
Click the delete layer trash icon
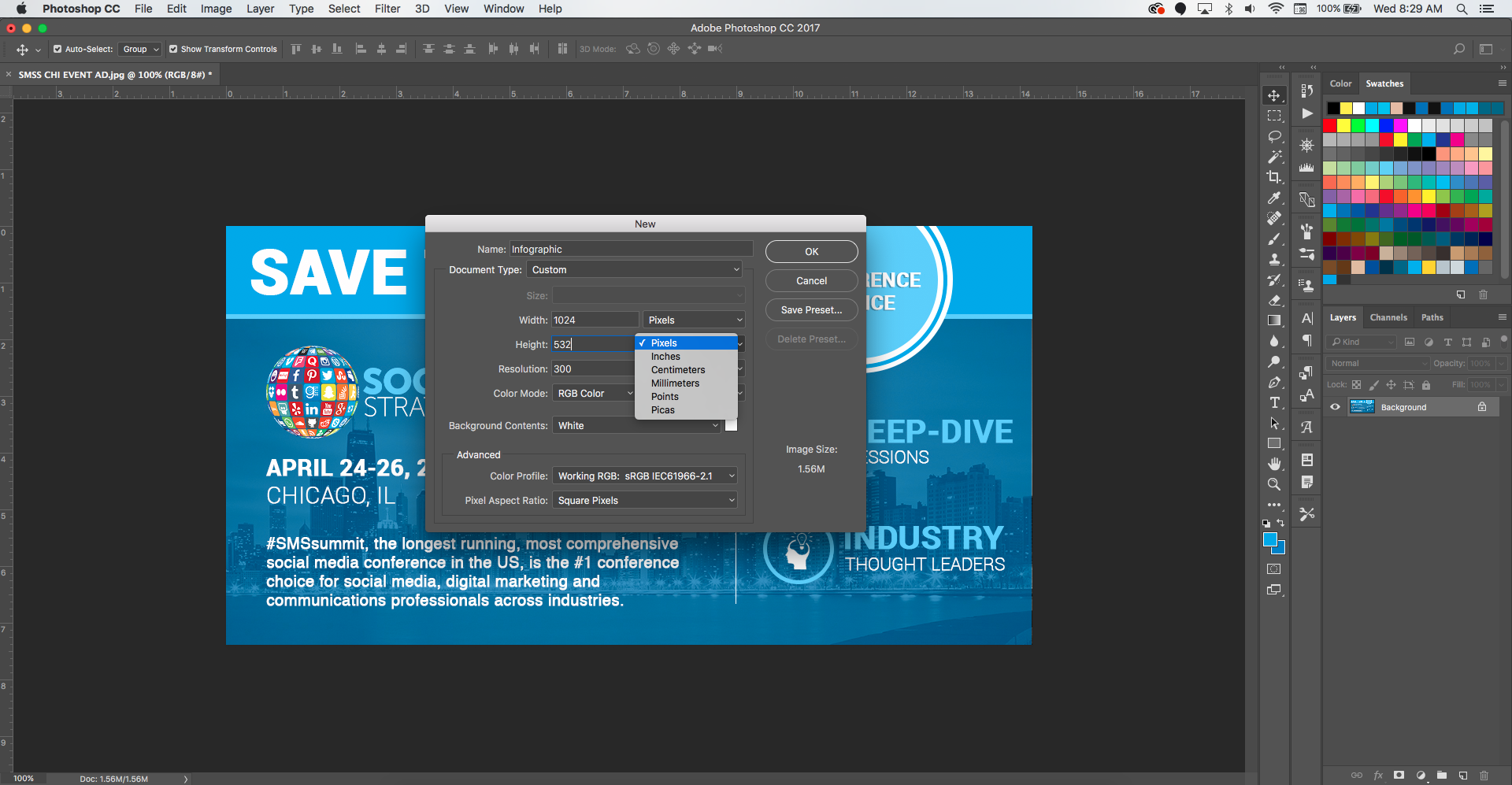tap(1484, 776)
